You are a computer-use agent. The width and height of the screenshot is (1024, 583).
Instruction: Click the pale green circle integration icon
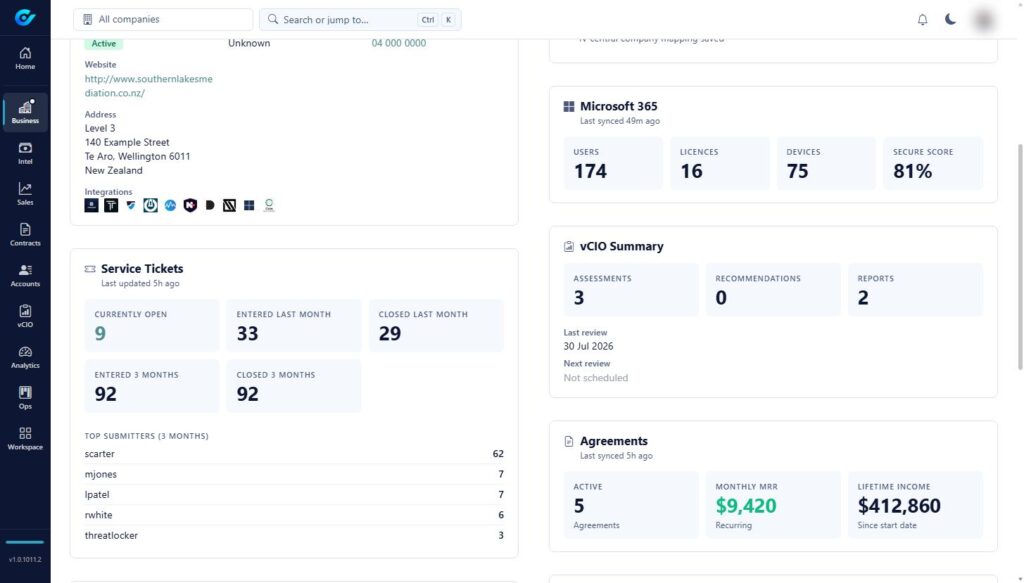pos(269,205)
